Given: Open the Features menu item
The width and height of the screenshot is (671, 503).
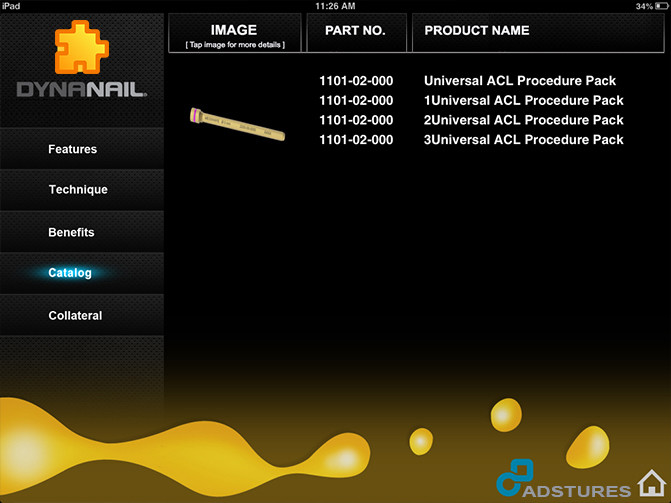Looking at the screenshot, I should coord(82,149).
